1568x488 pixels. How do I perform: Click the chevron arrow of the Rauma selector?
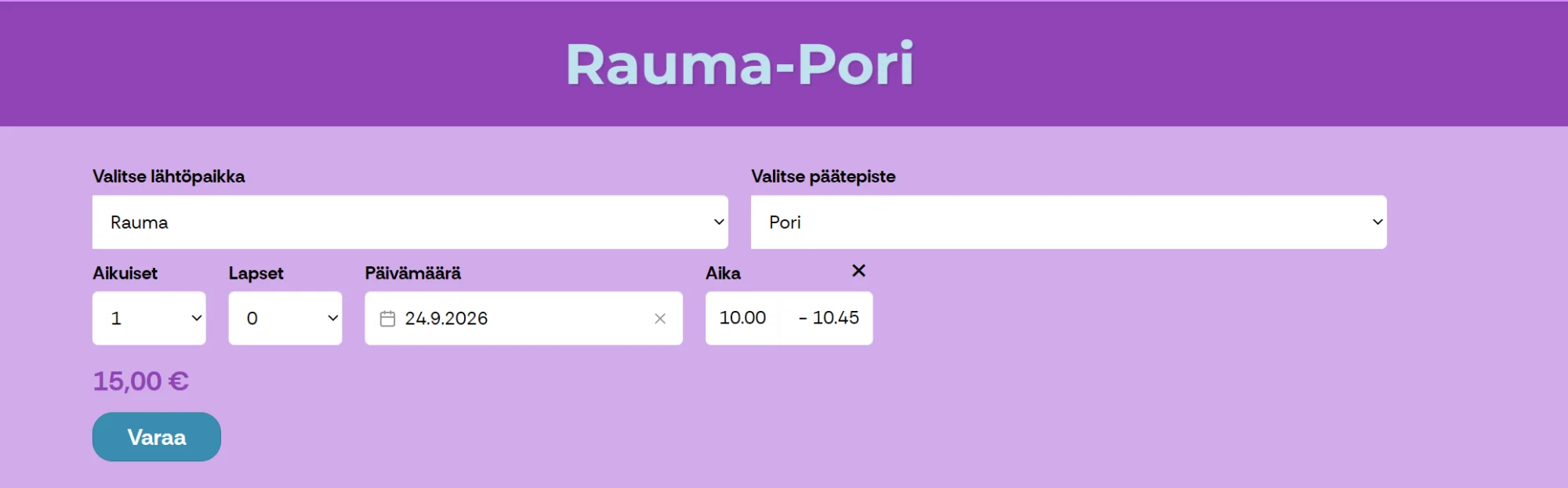click(718, 222)
